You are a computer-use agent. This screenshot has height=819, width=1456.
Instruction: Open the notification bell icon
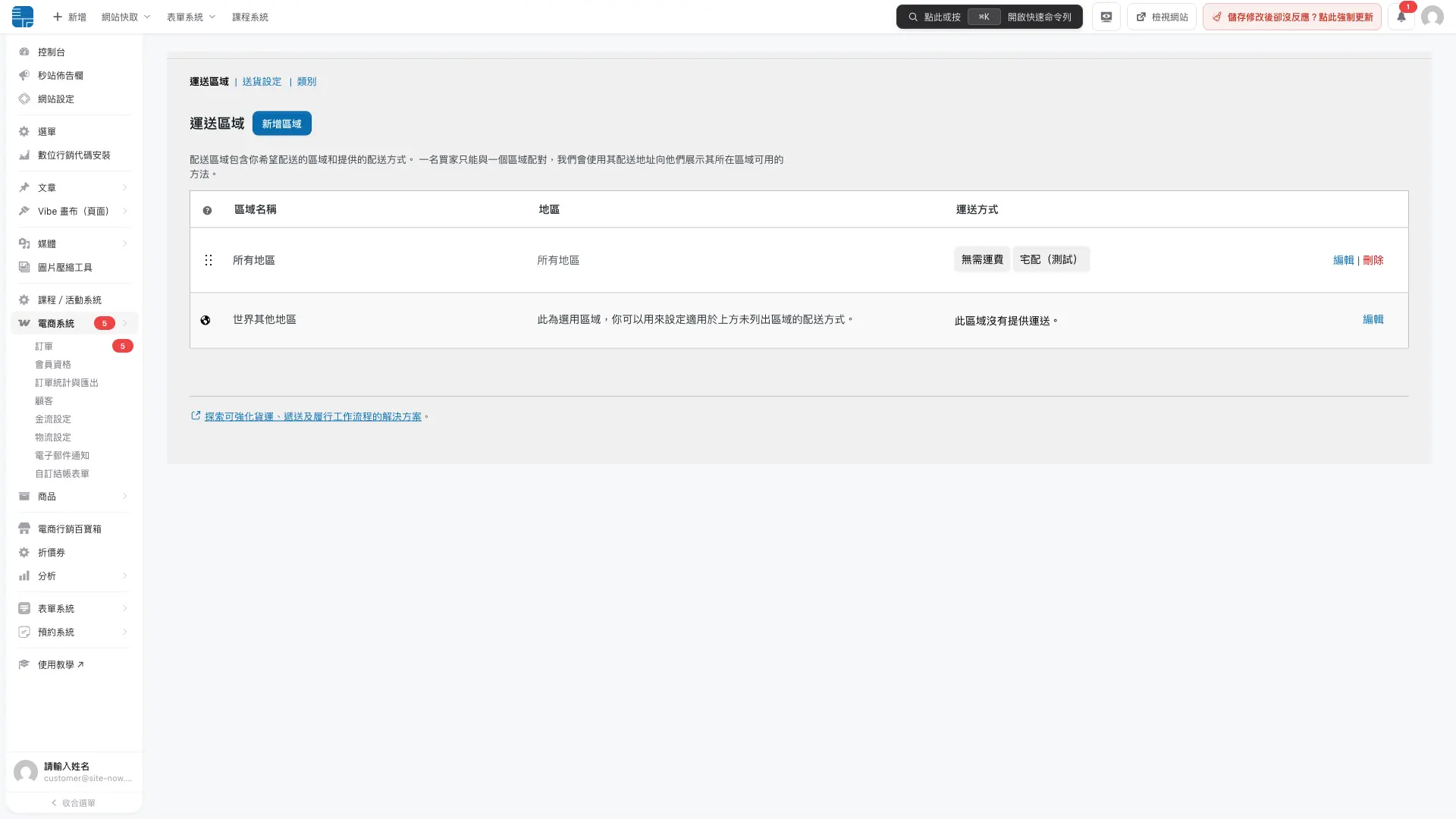coord(1401,17)
